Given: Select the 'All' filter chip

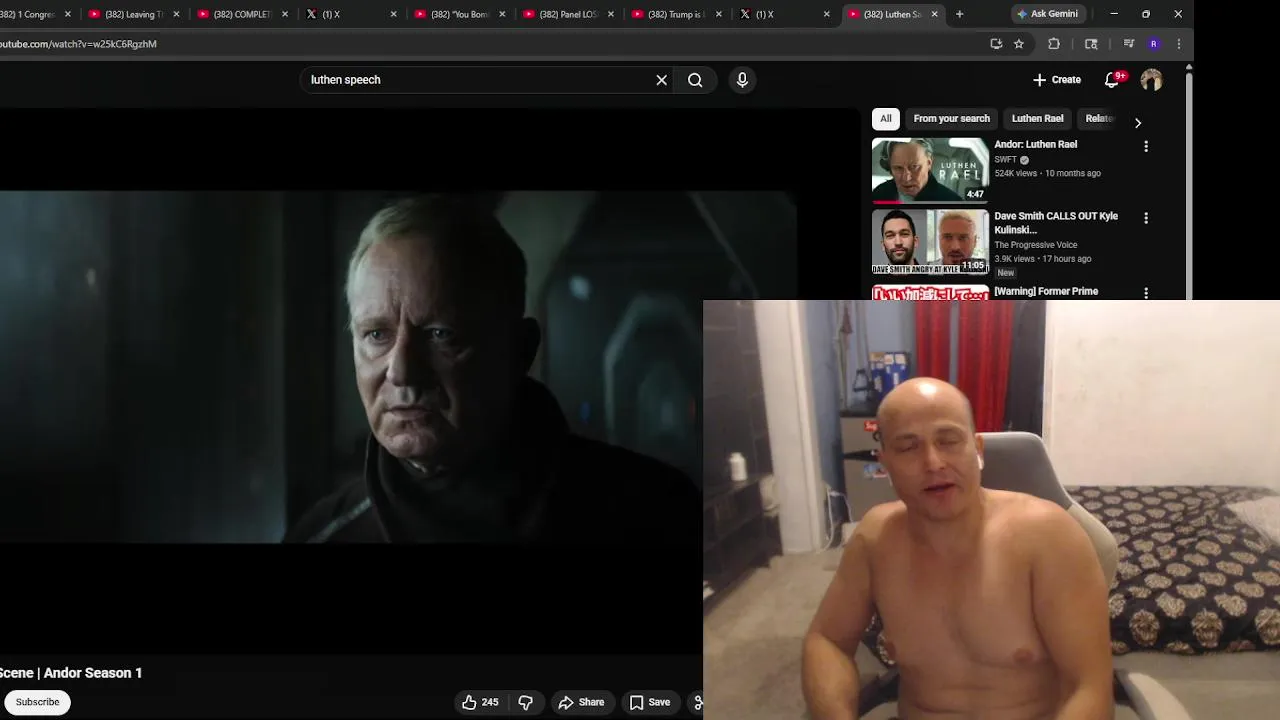Looking at the screenshot, I should [x=885, y=118].
